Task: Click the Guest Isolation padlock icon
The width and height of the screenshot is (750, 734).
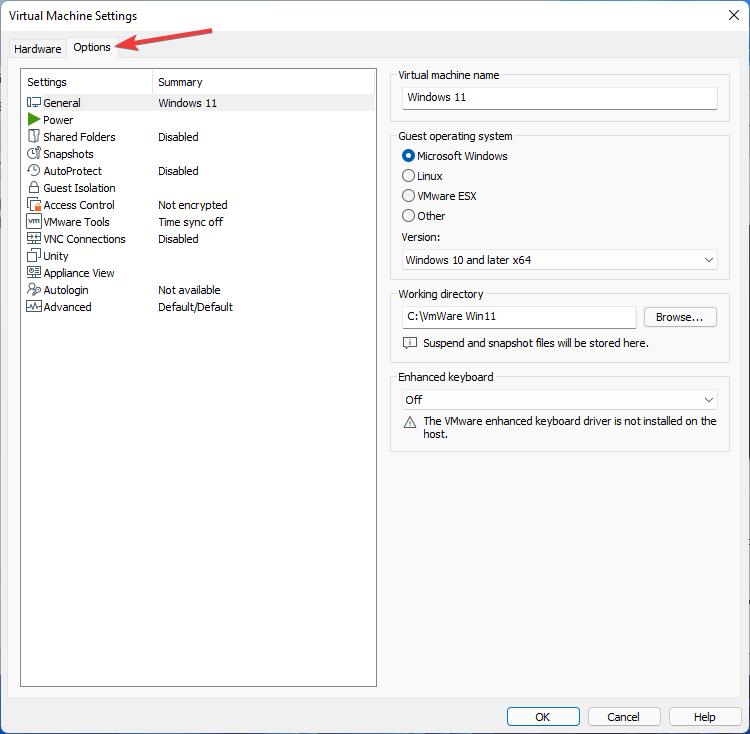Action: pyautogui.click(x=33, y=187)
